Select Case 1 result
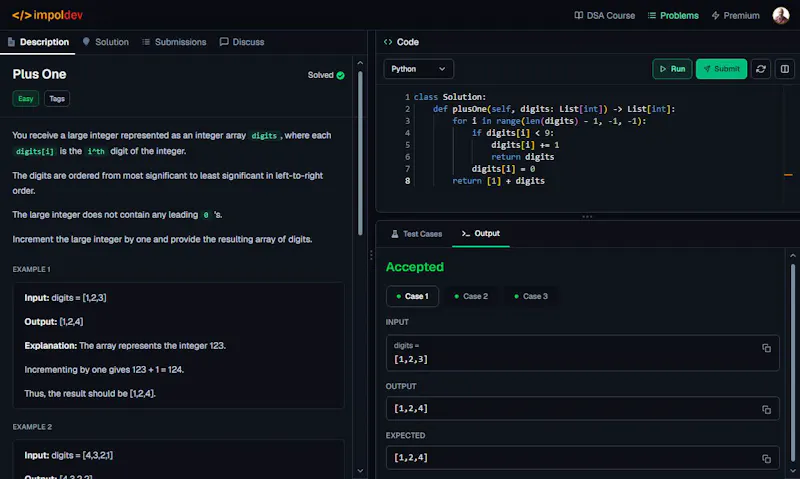Screen dimensions: 800x479 point(412,296)
